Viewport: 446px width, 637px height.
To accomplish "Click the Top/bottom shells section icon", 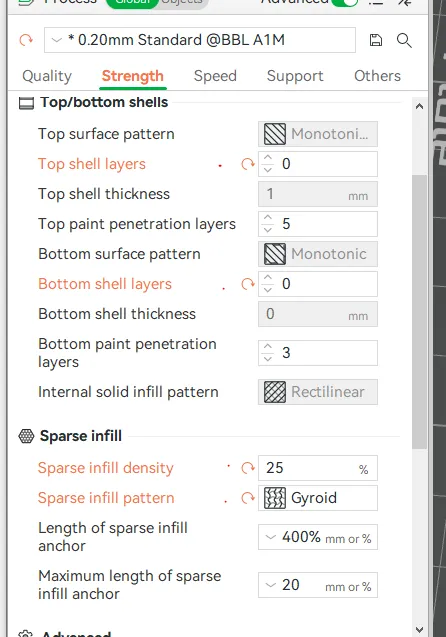I will tap(26, 103).
